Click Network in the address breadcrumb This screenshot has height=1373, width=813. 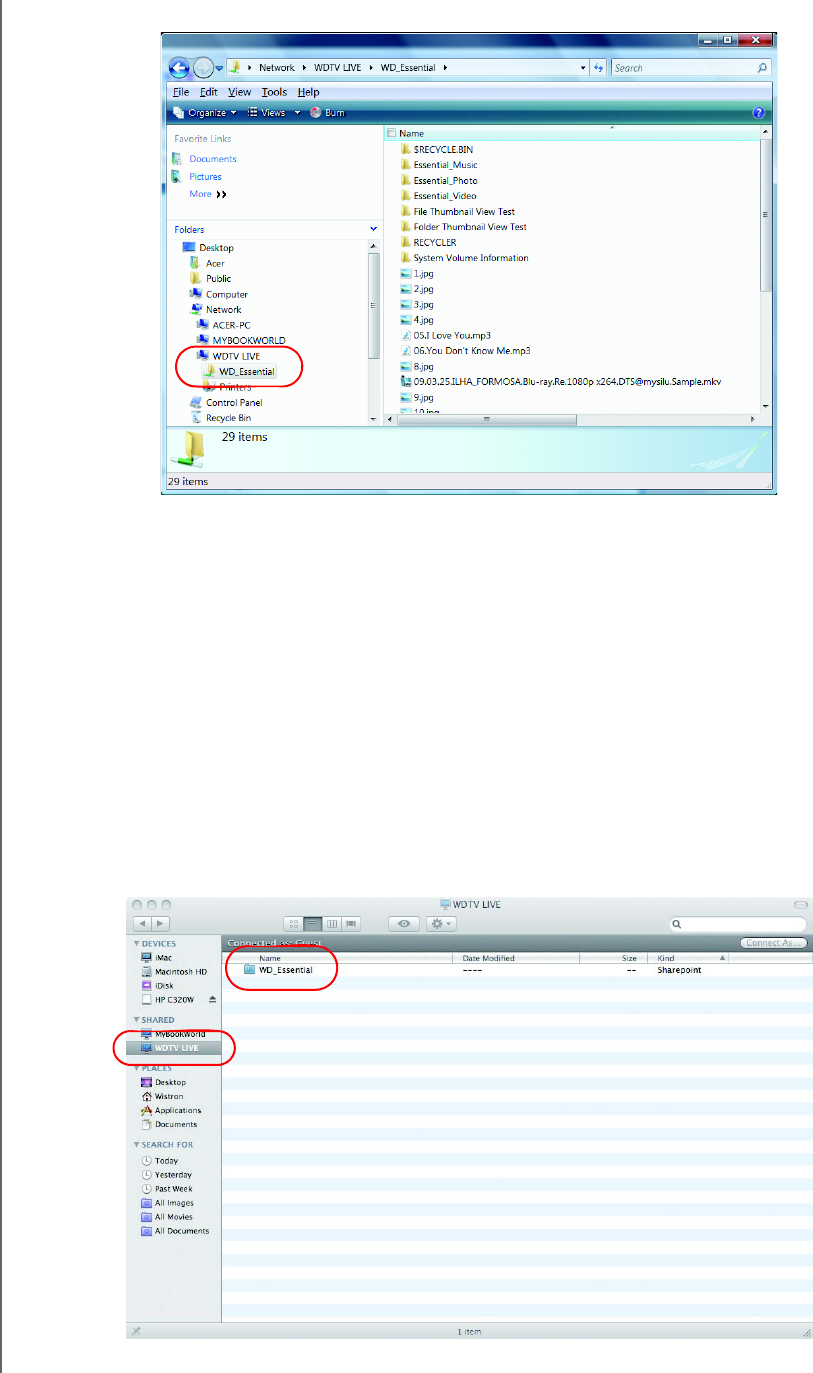coord(277,68)
